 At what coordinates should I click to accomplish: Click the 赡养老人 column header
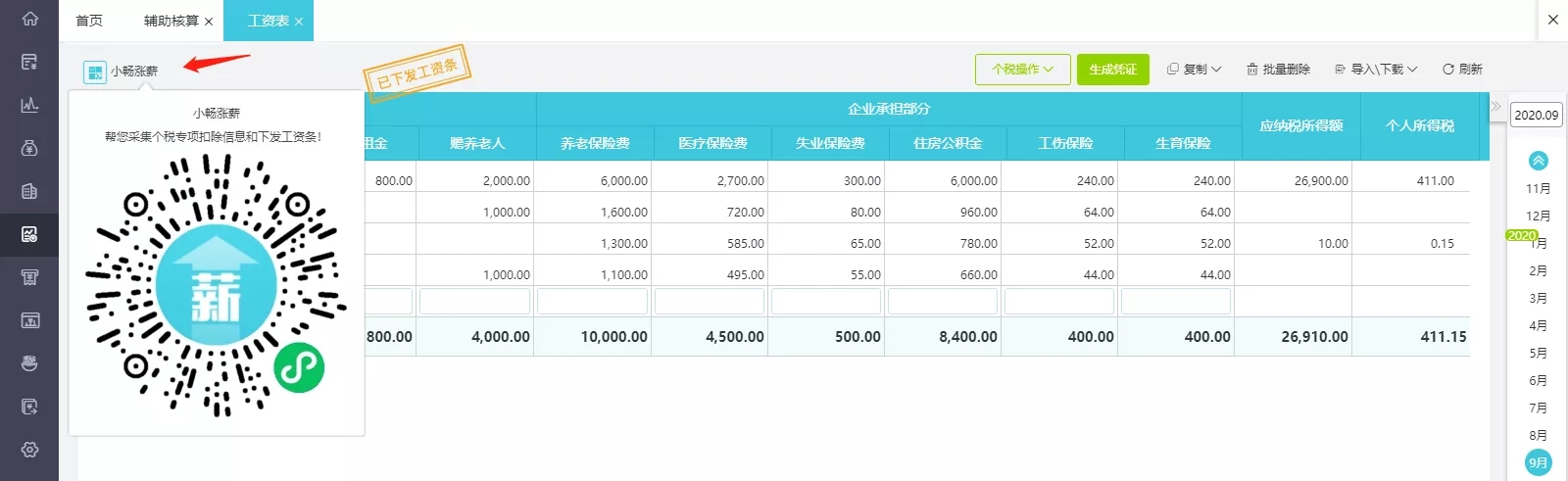pyautogui.click(x=477, y=143)
